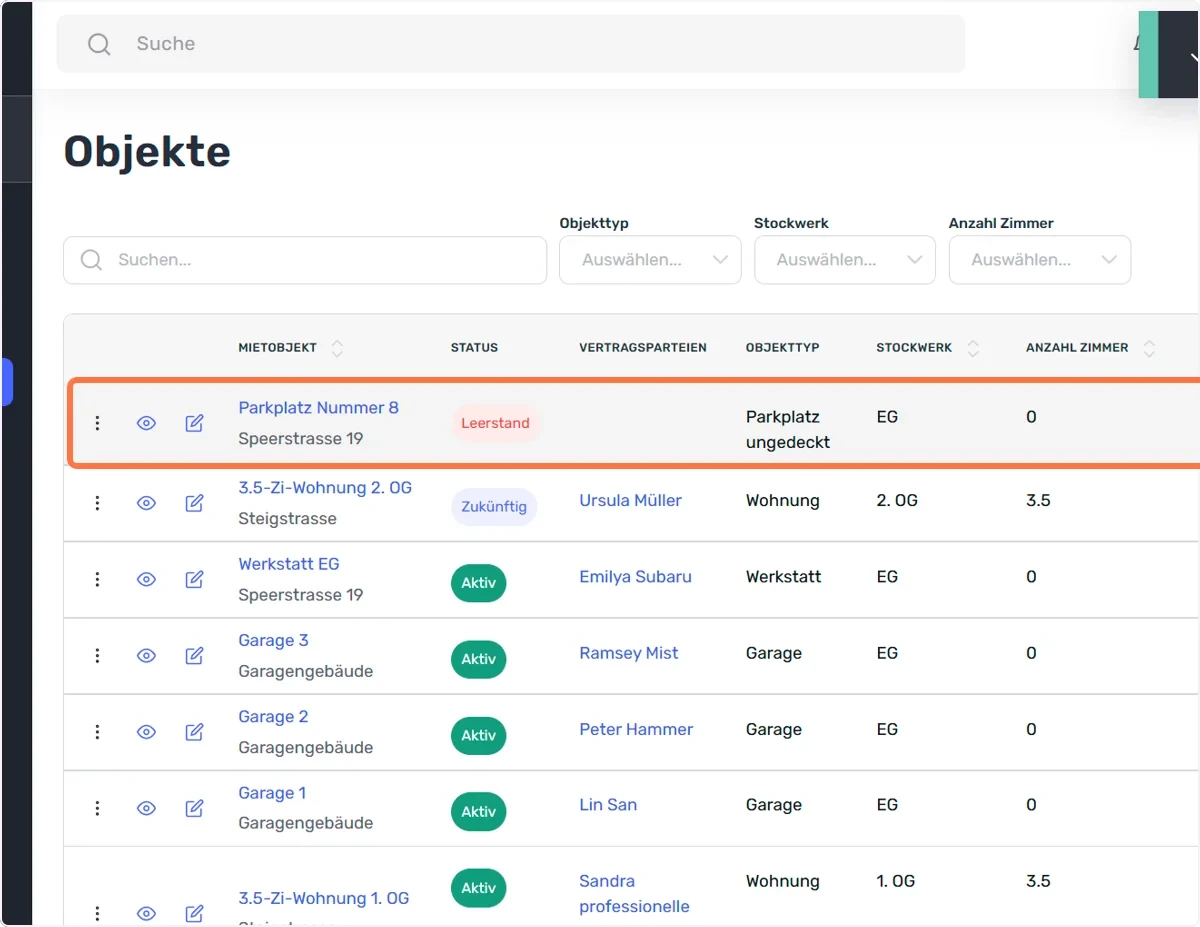
Task: Open the Garage 1 object link
Action: pos(272,793)
